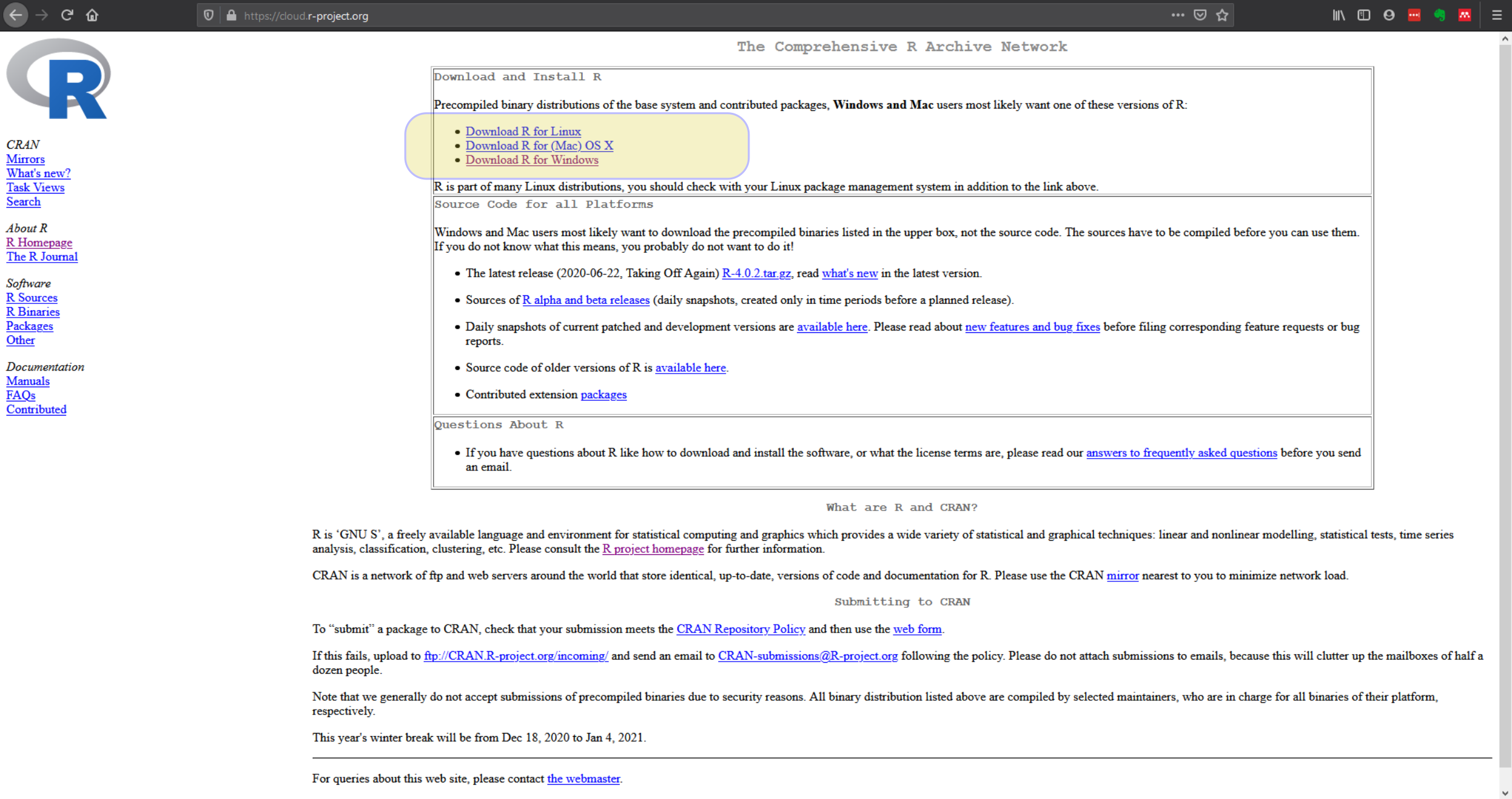Reload the page with the refresh icon
Screen dimensions: 1512x799
(67, 15)
